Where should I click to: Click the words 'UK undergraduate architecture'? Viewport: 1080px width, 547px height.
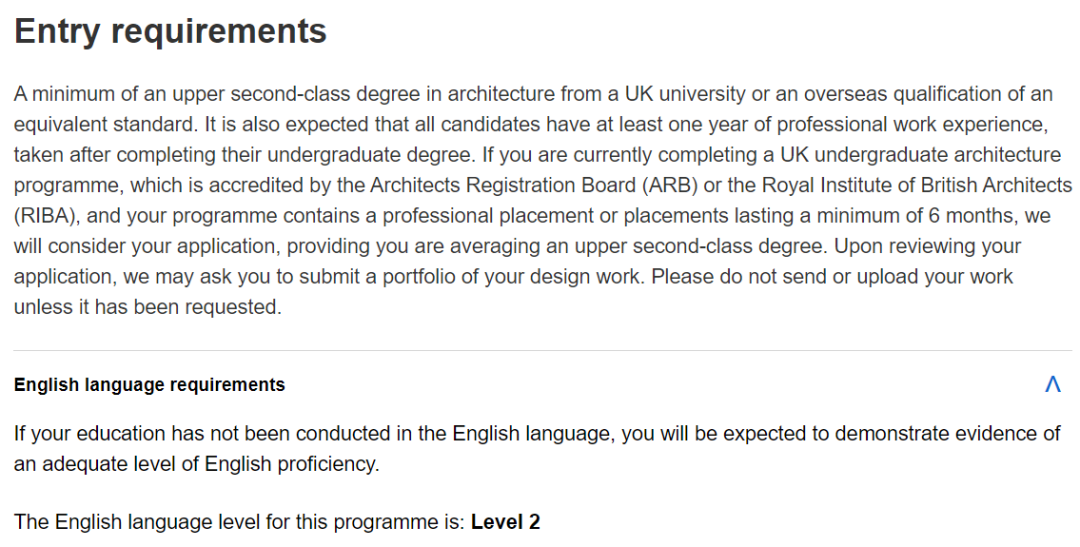click(x=921, y=154)
